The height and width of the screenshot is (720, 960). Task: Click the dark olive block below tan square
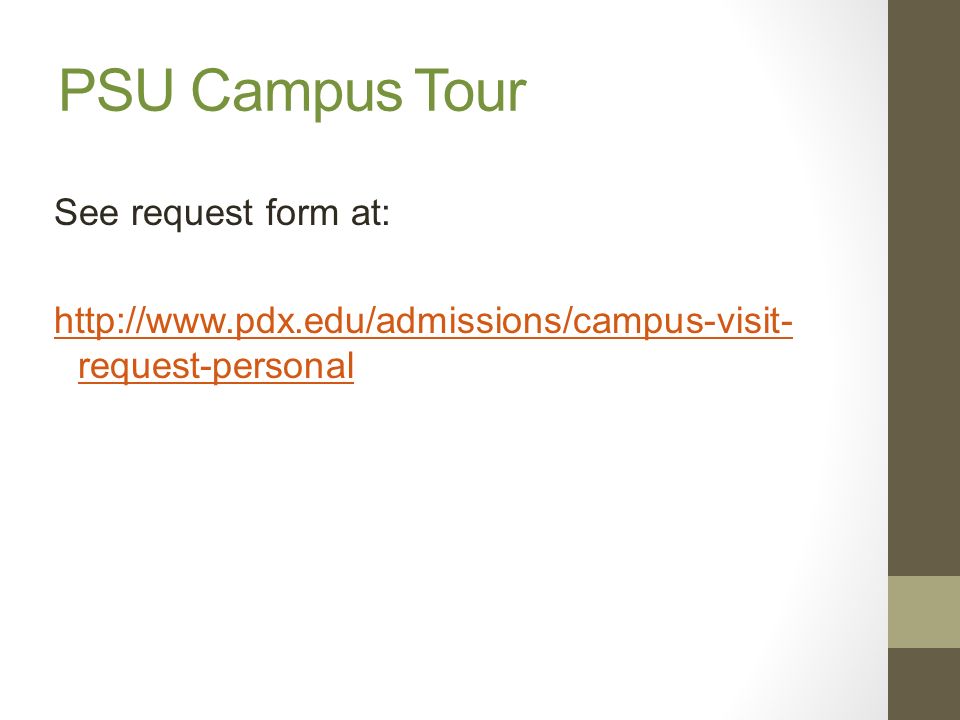[x=924, y=684]
